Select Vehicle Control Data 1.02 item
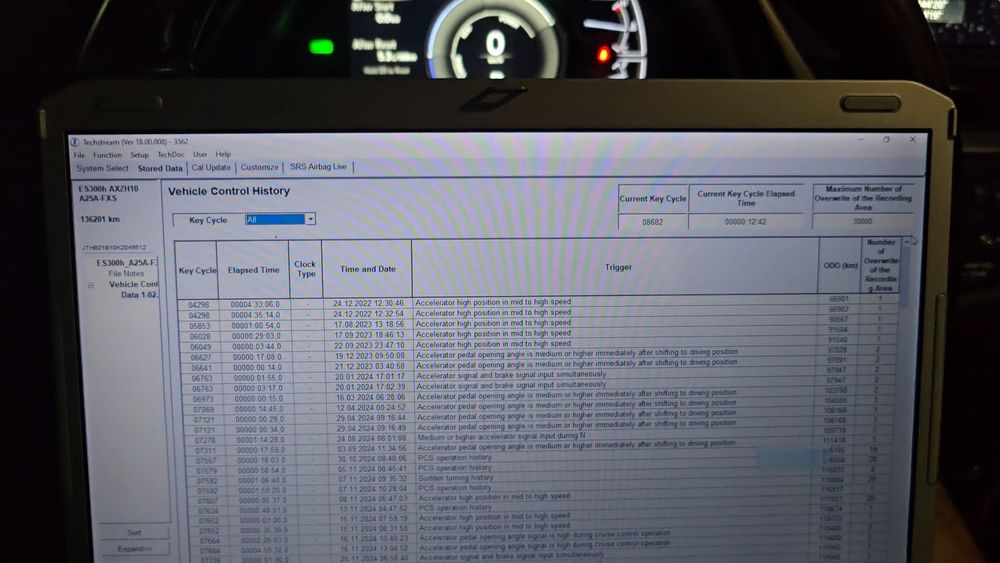This screenshot has height=563, width=1000. coord(133,289)
